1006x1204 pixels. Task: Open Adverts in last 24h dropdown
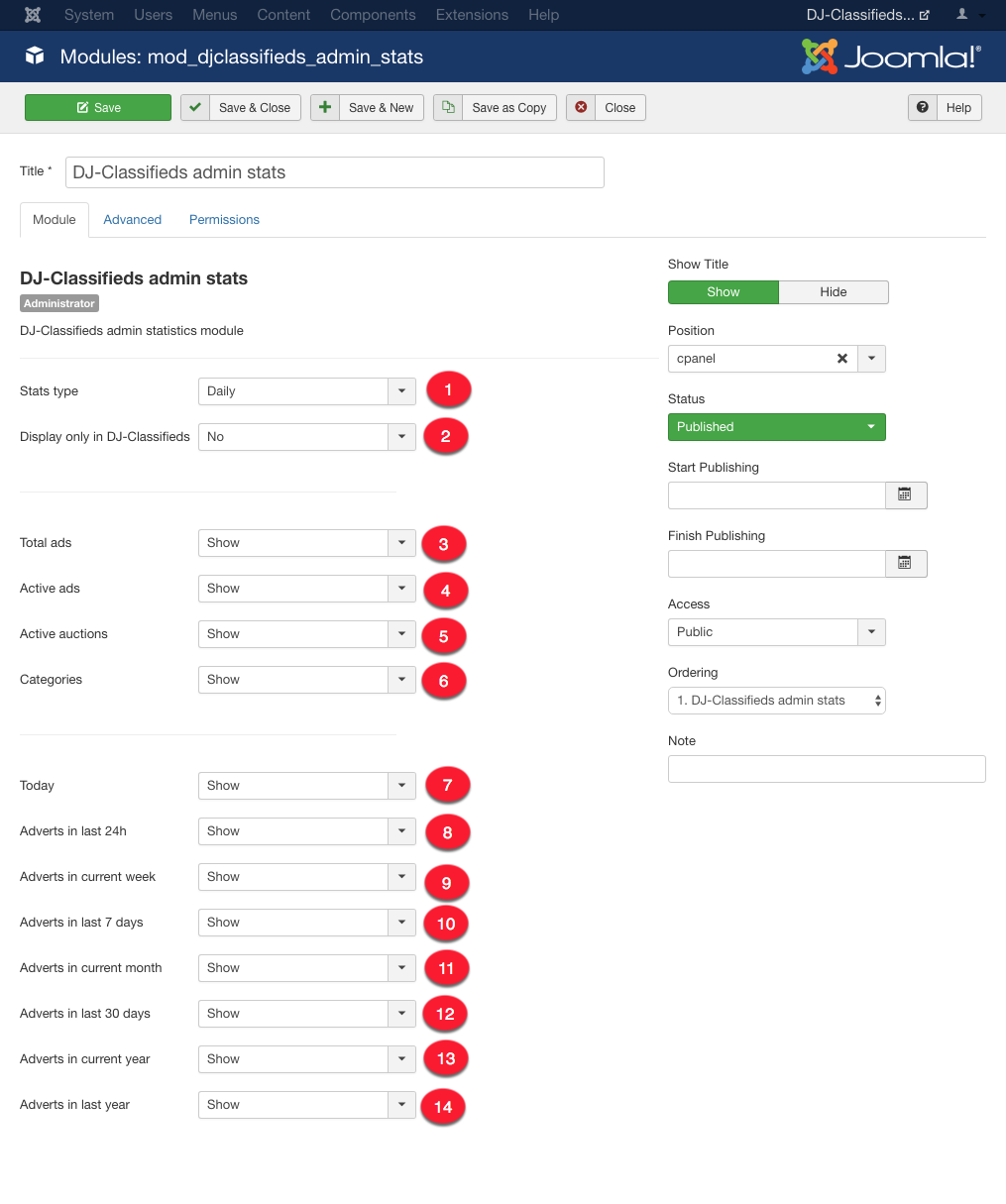306,830
